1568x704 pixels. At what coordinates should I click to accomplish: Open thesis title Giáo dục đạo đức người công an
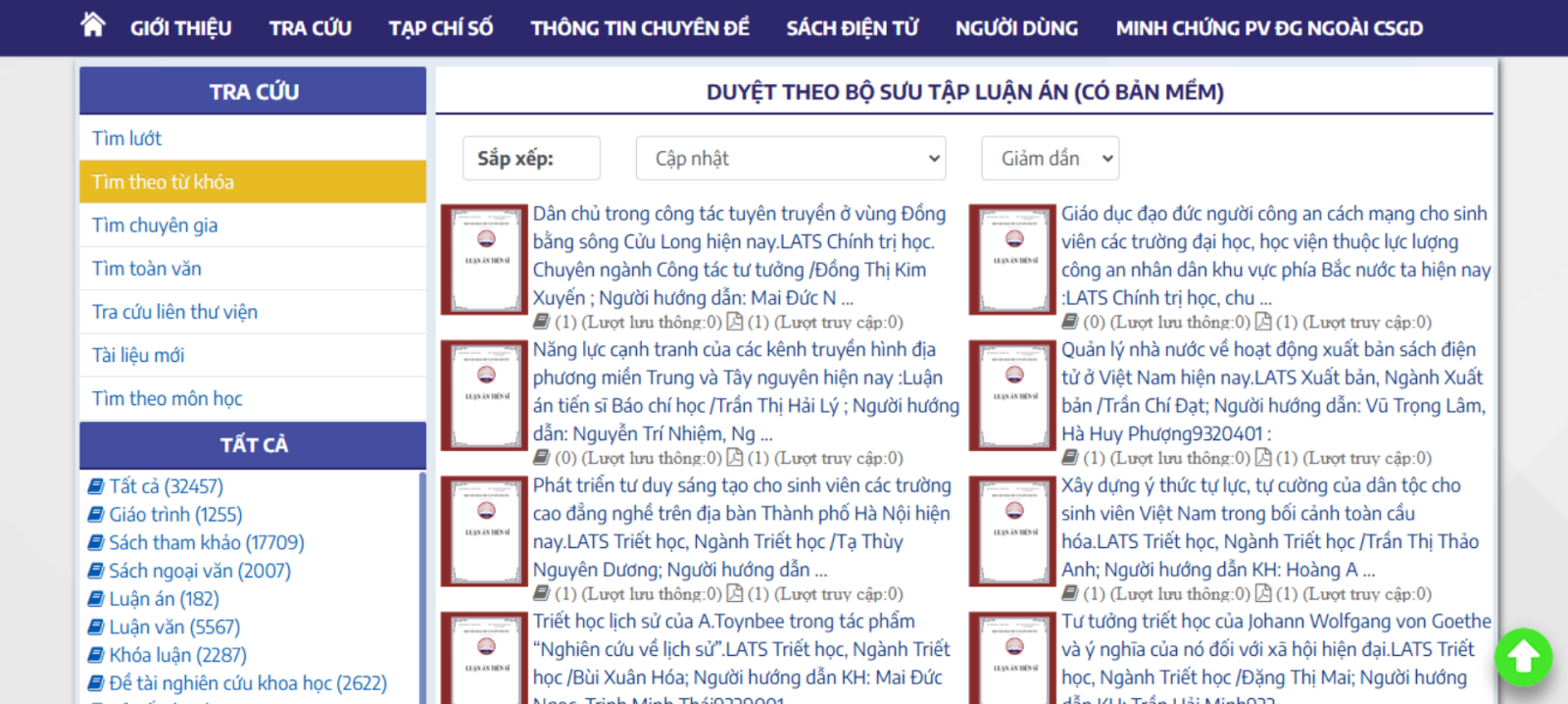(x=1276, y=256)
